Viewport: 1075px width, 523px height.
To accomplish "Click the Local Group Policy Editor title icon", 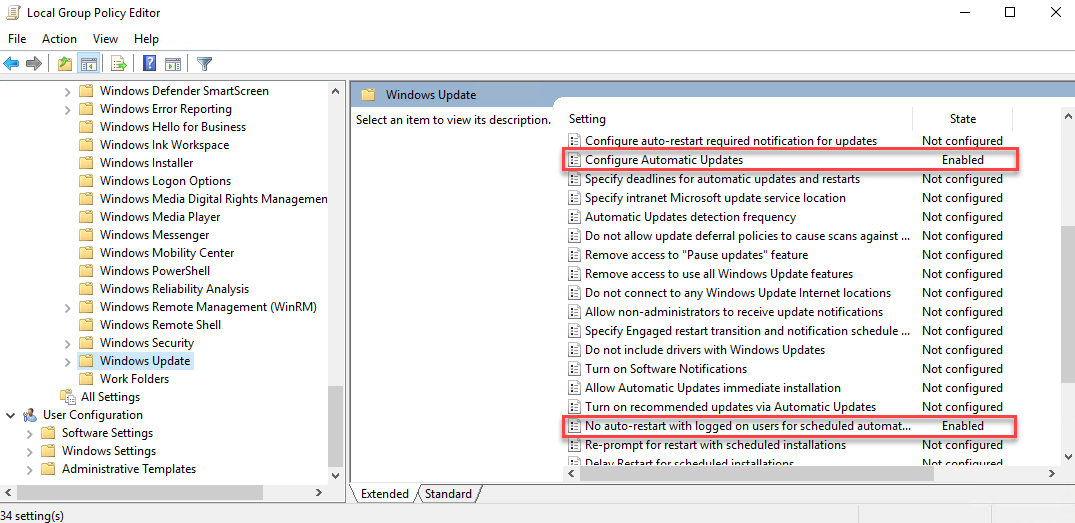I will coord(12,12).
